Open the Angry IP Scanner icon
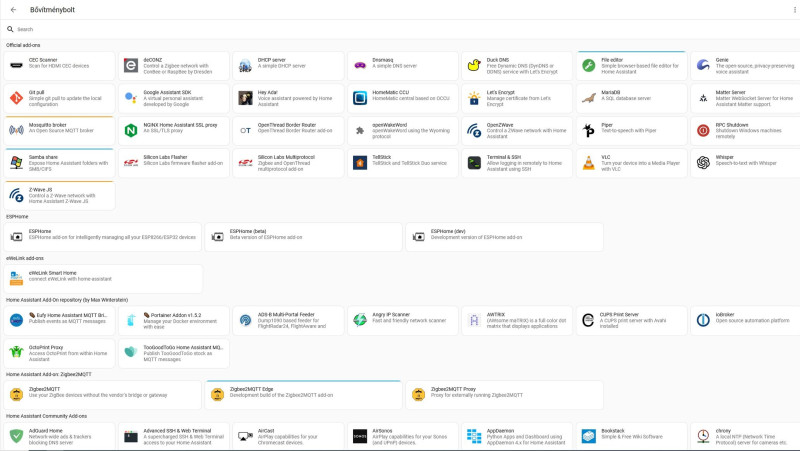 [360, 320]
